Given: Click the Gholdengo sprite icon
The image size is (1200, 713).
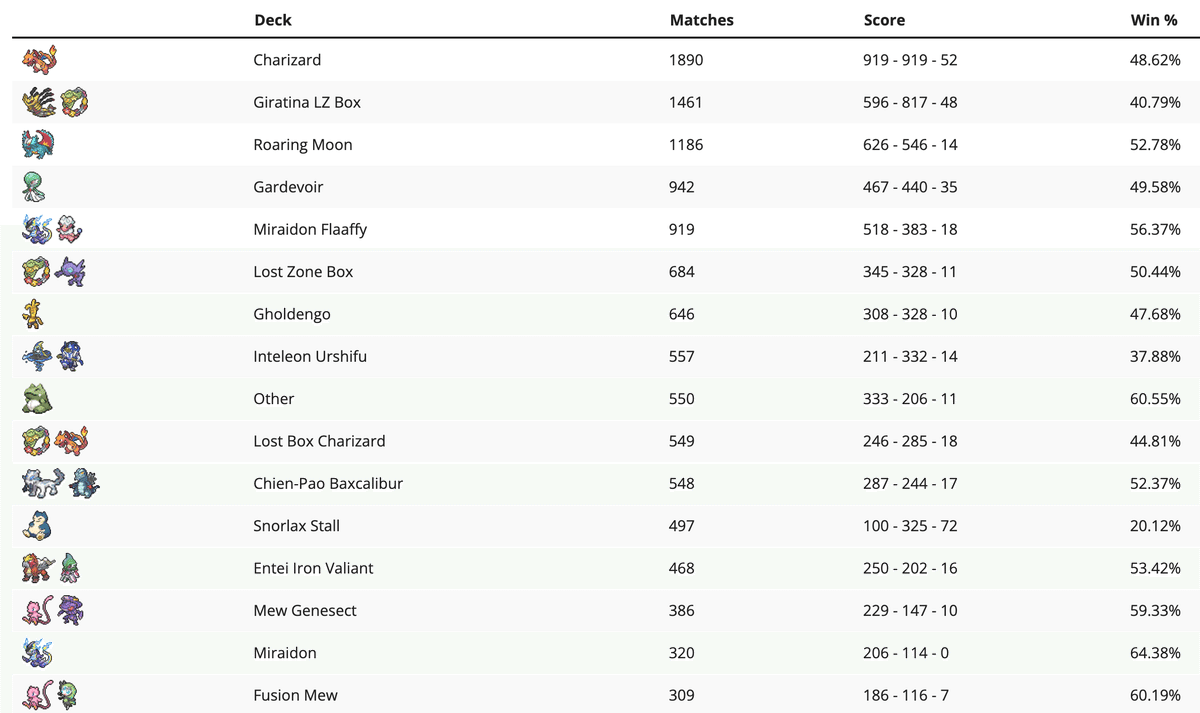Looking at the screenshot, I should (34, 314).
